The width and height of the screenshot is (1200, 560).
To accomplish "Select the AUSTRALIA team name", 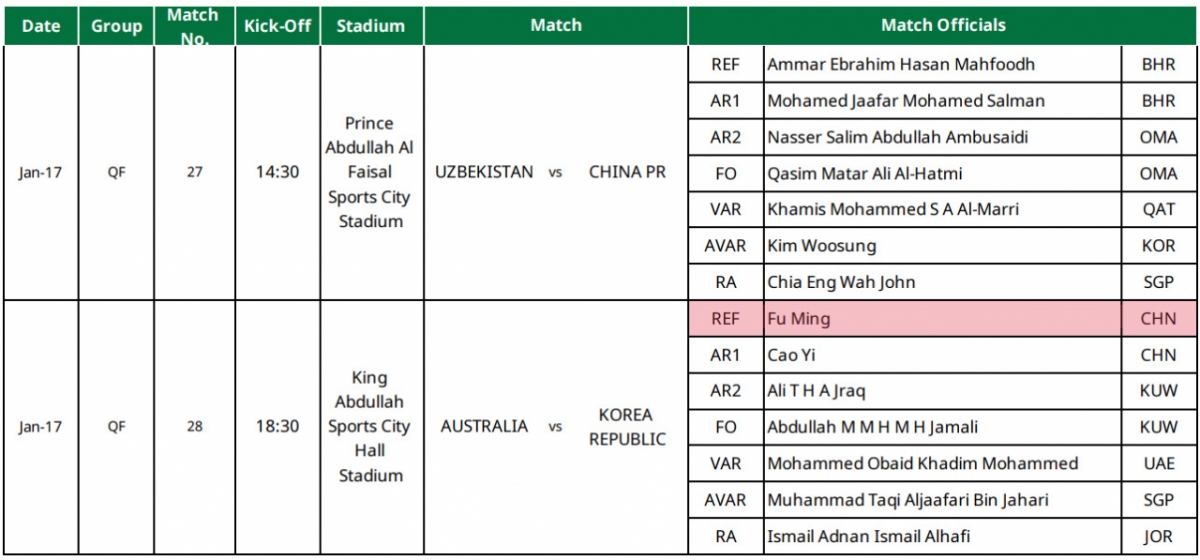I will (484, 426).
